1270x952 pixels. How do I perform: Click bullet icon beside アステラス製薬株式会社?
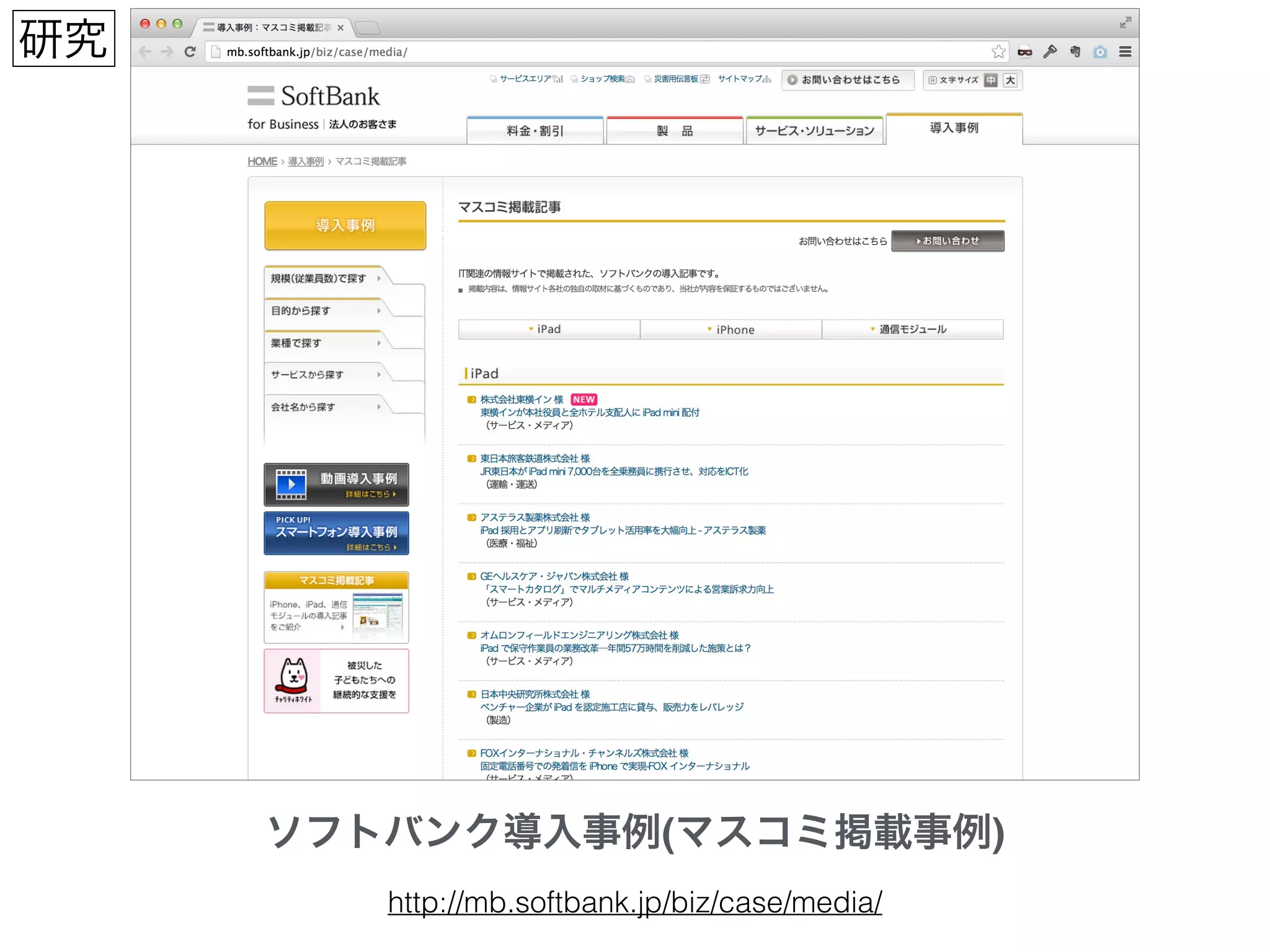pos(471,518)
